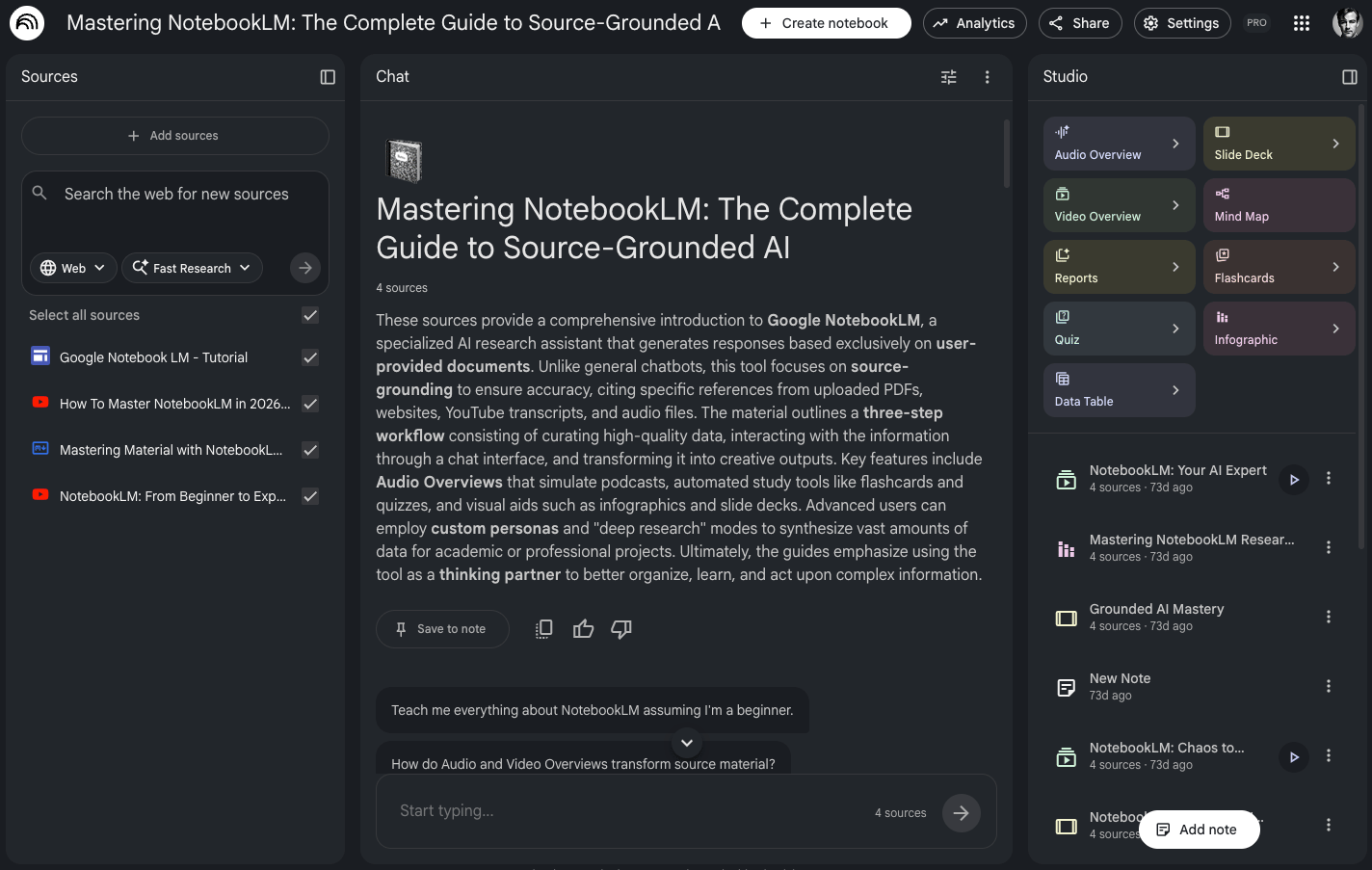Open options for Mastering NotebookLM Research infographic
The width and height of the screenshot is (1372, 870).
tap(1329, 547)
